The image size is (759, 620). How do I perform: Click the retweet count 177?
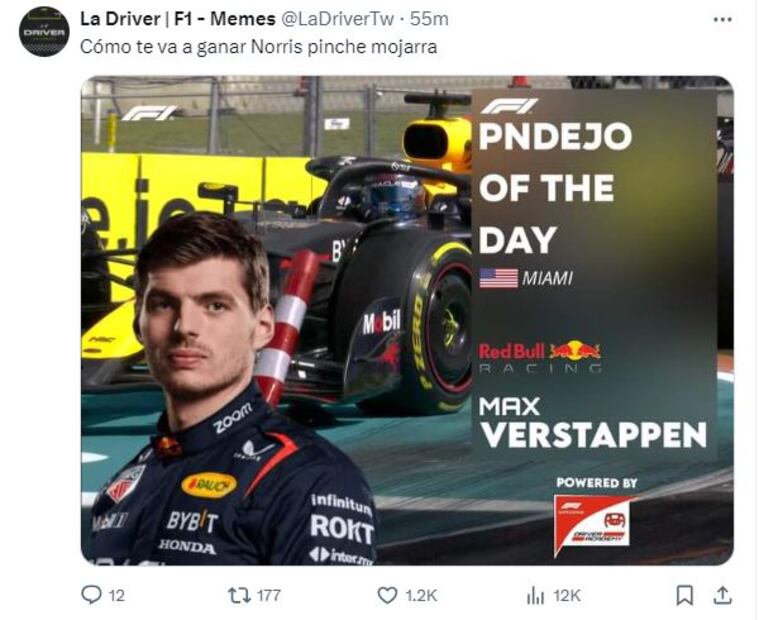coord(268,595)
